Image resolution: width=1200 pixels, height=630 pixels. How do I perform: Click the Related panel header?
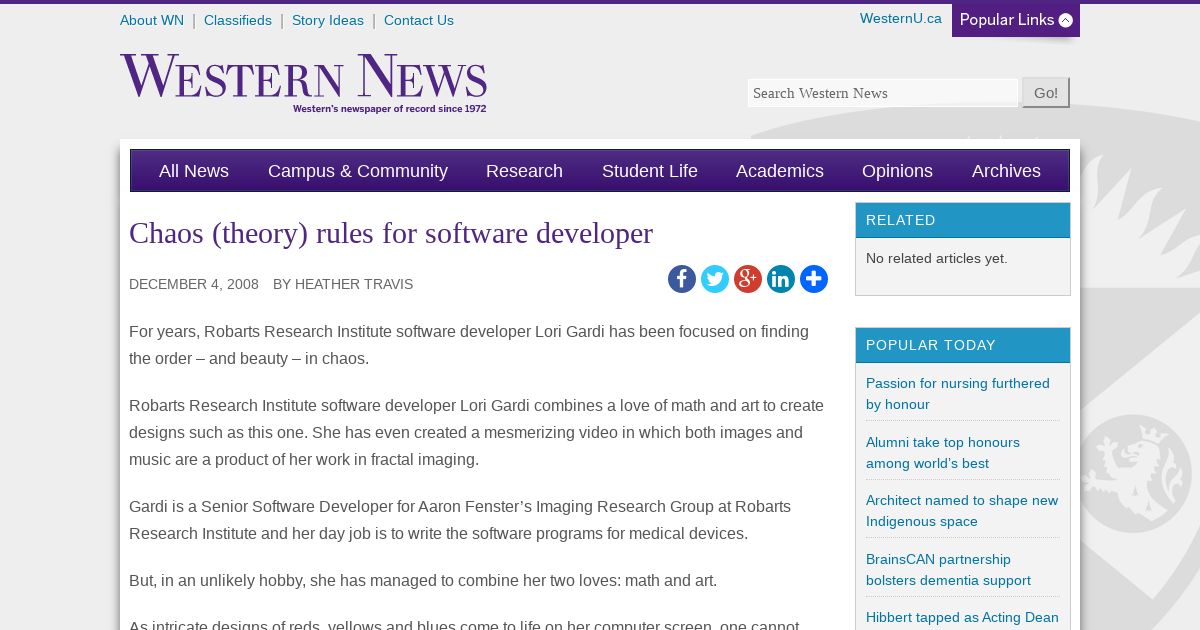coord(963,220)
